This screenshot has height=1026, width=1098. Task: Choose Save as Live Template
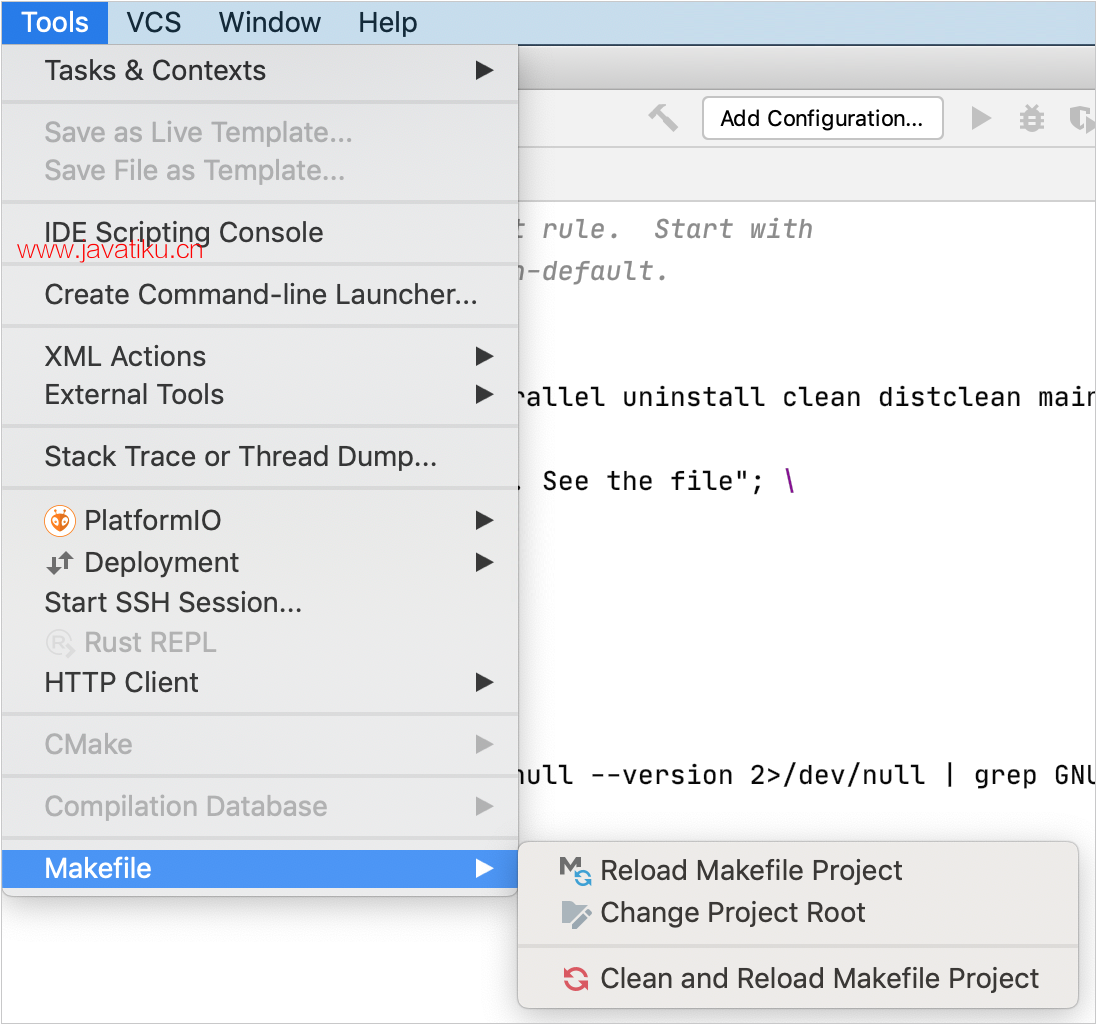260,132
